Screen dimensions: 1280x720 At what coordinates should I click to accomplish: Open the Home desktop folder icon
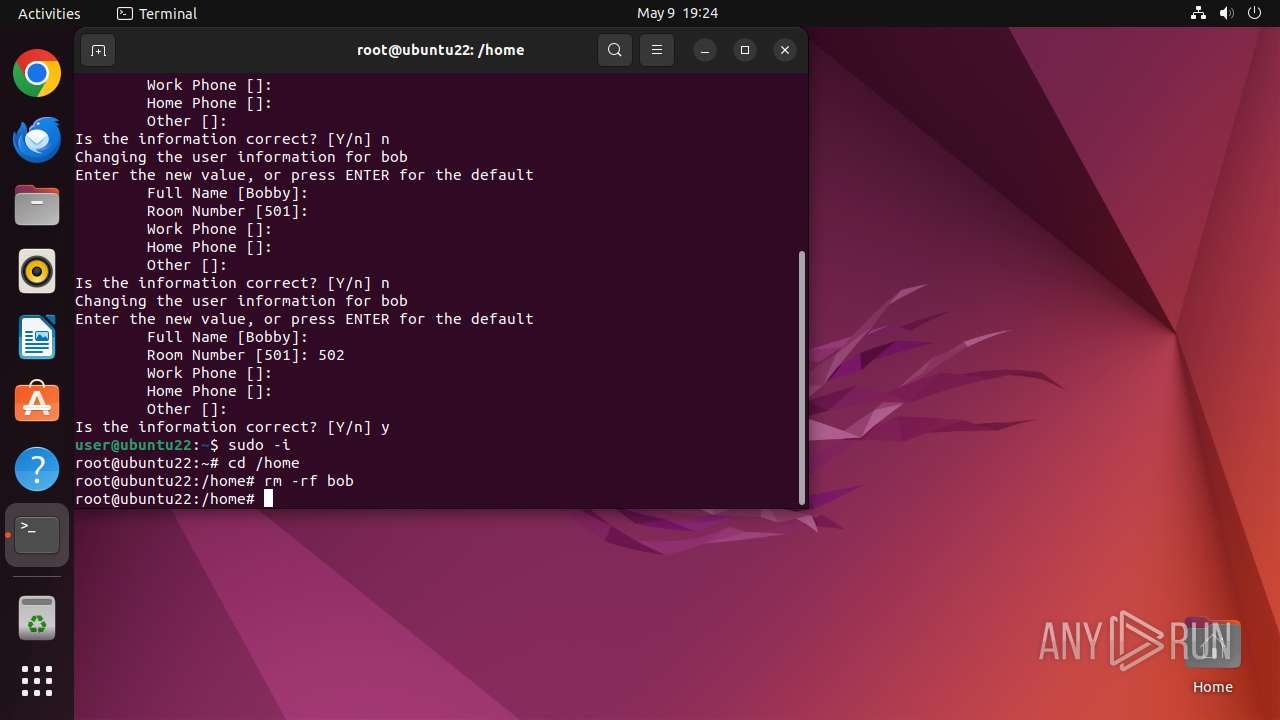(x=1212, y=656)
